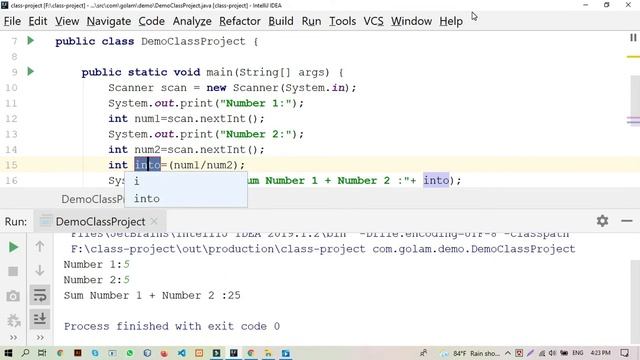This screenshot has width=640, height=360.
Task: Open the 4:23 PM taskbar clock
Action: [x=600, y=353]
